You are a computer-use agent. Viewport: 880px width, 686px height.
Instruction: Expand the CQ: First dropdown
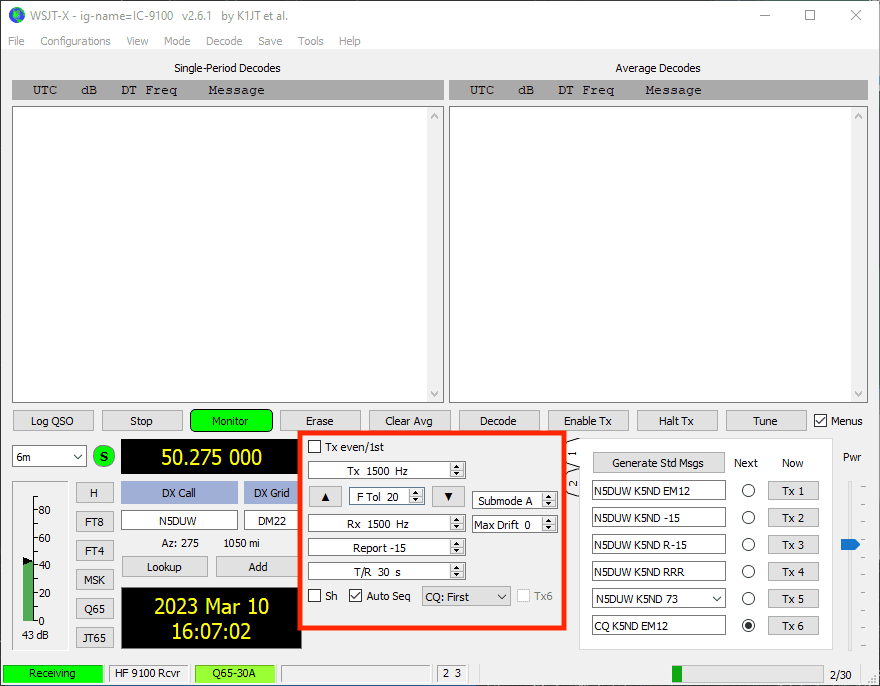pyautogui.click(x=466, y=596)
